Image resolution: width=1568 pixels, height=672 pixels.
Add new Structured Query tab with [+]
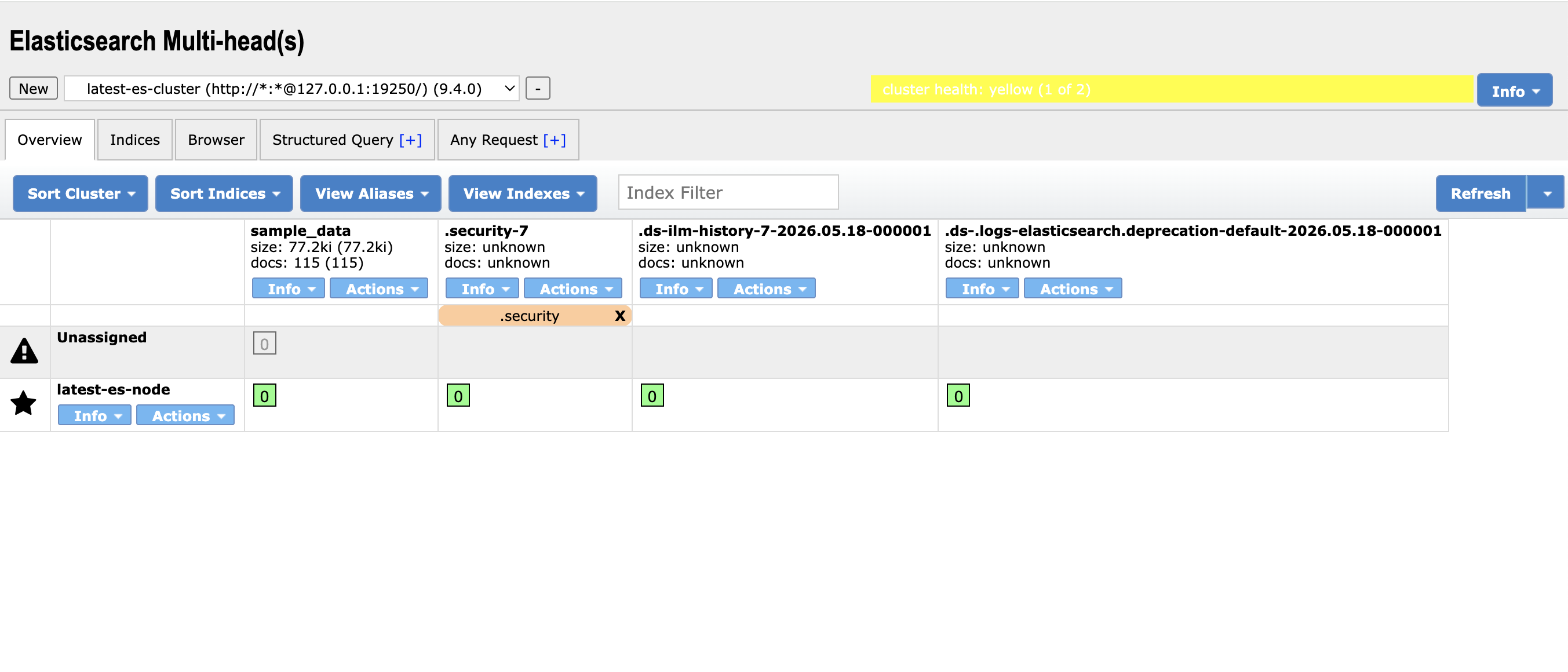coord(411,140)
